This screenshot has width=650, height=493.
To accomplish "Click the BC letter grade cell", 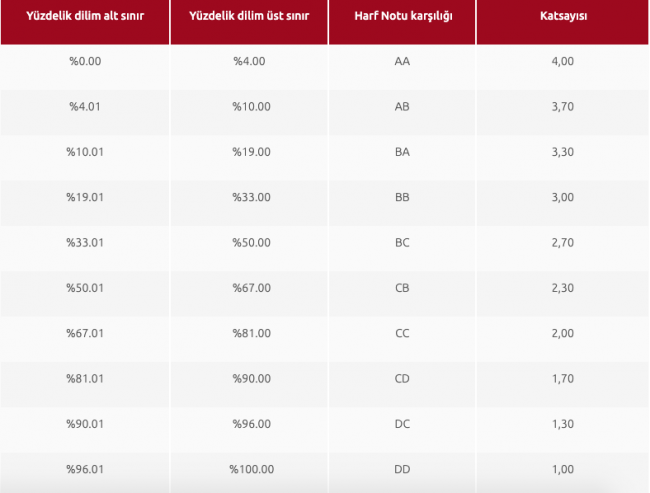I will pyautogui.click(x=402, y=248).
